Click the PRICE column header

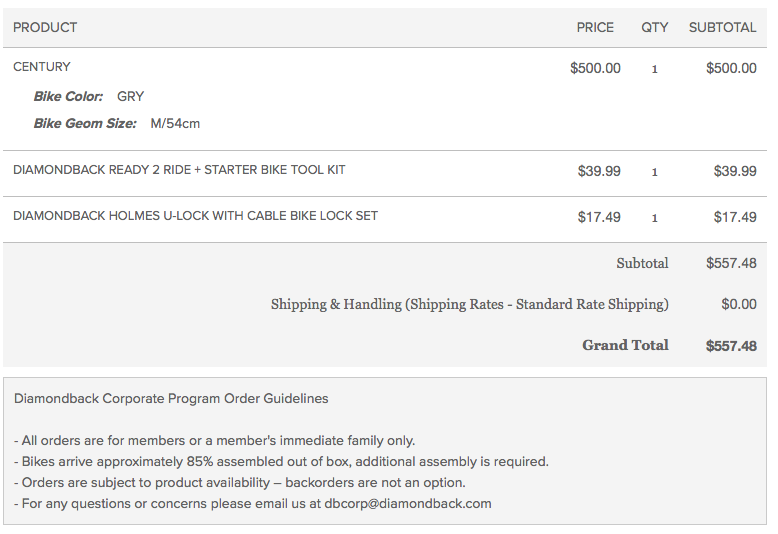click(x=595, y=27)
